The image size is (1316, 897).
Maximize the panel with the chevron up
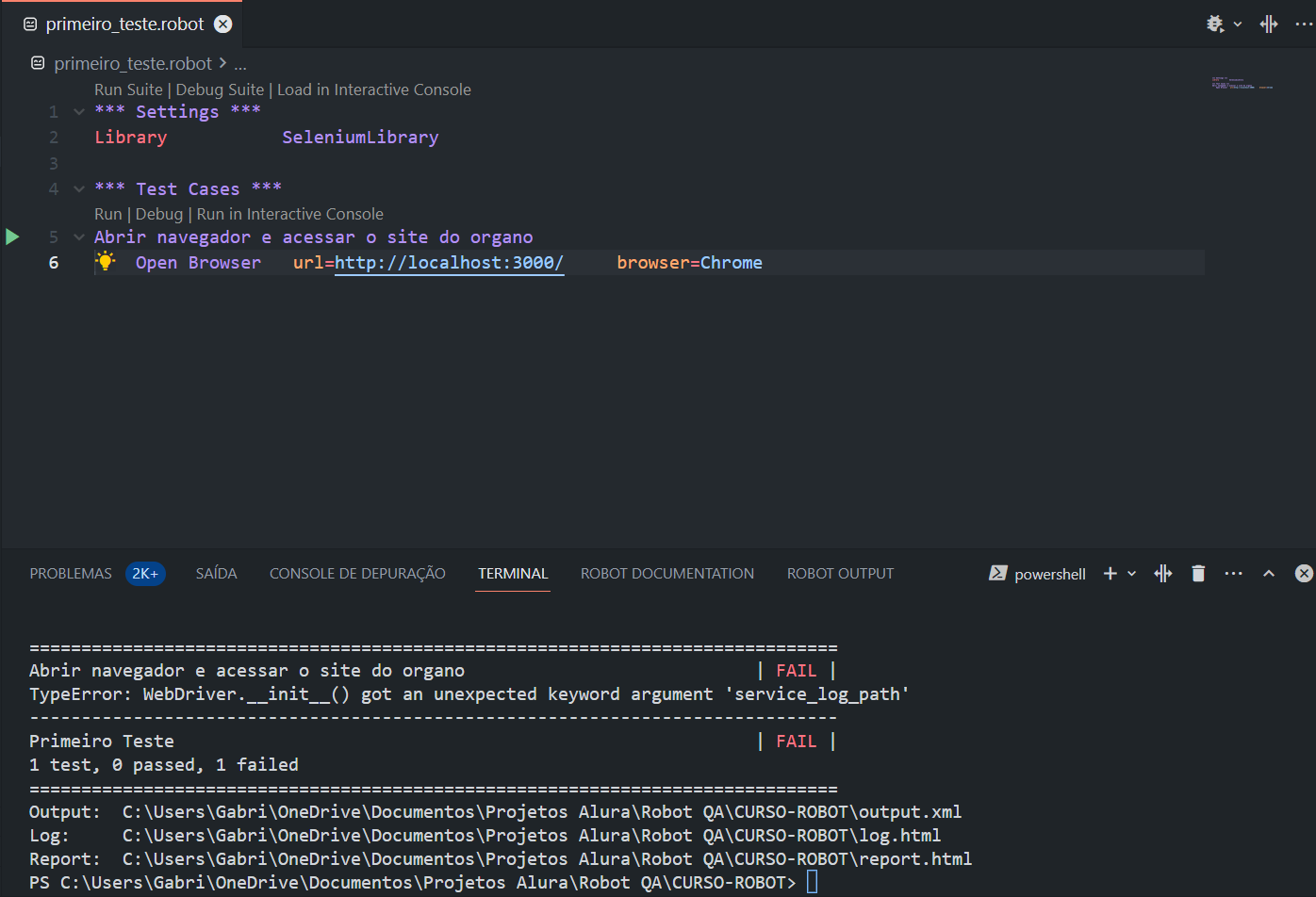click(x=1269, y=574)
